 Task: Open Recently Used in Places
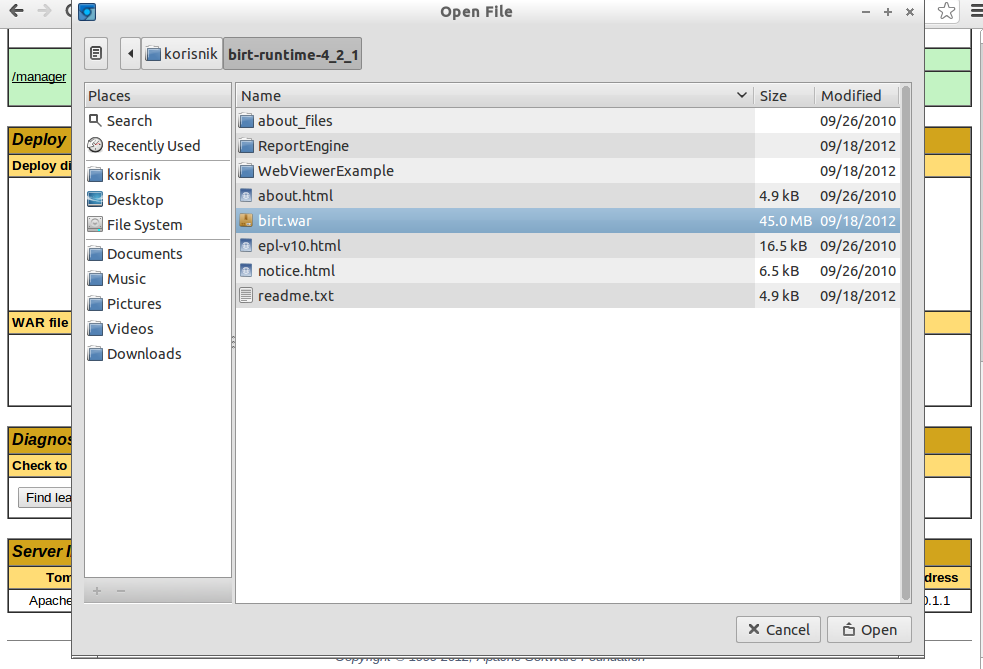(158, 145)
